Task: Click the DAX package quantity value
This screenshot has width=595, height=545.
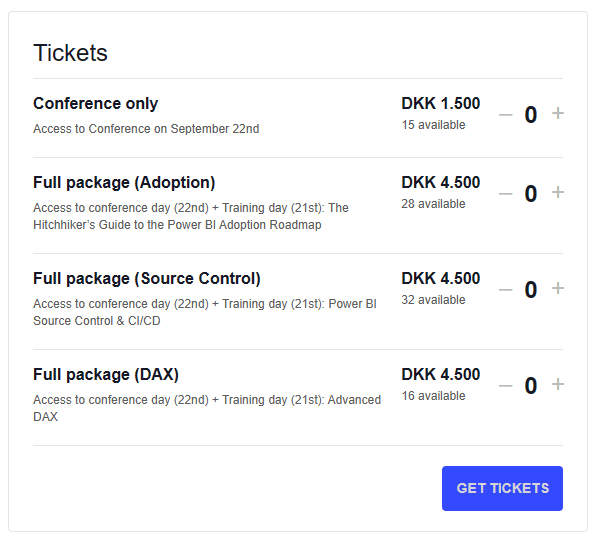Action: point(530,386)
